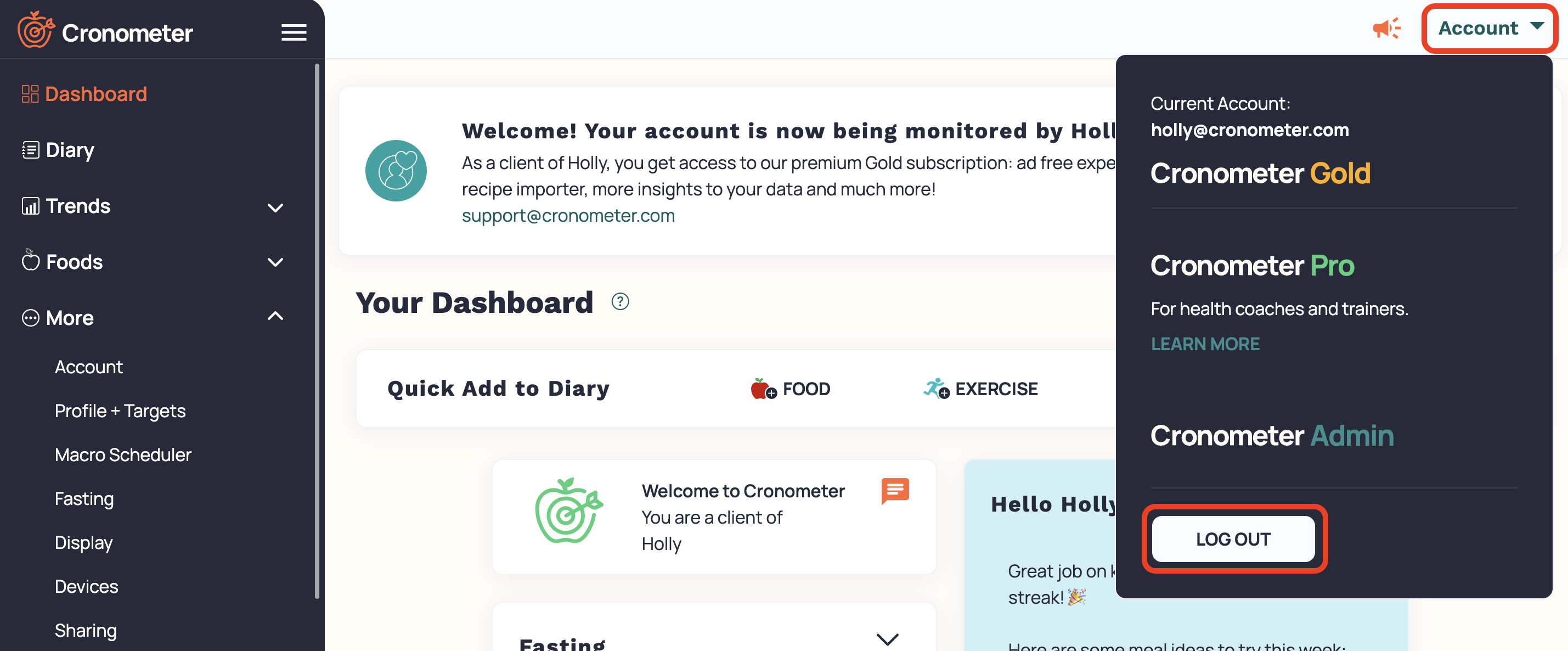Click the LOG OUT button
This screenshot has height=651, width=1568.
click(1233, 539)
